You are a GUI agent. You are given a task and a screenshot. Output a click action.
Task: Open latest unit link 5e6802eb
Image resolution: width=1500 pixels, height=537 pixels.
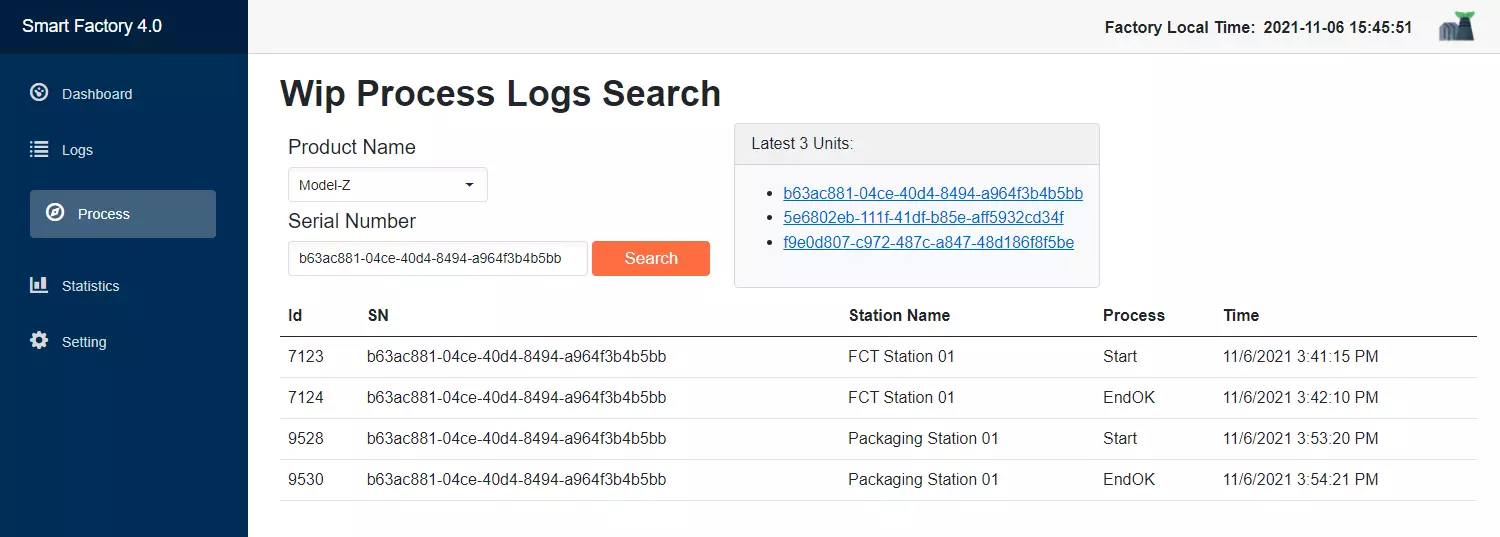point(923,217)
